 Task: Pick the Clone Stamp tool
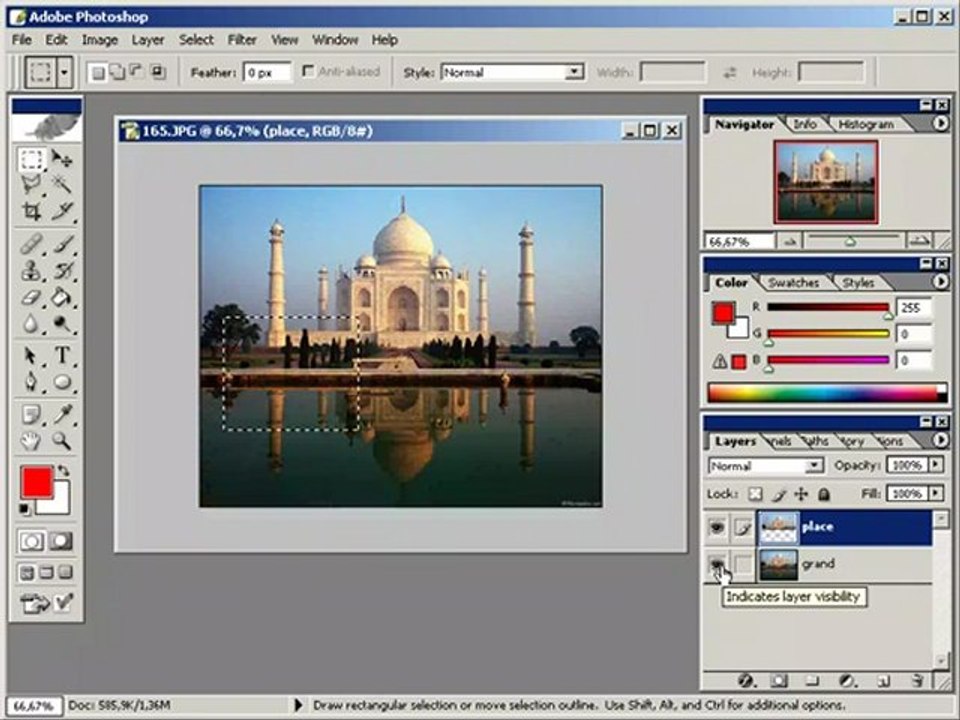[31, 271]
